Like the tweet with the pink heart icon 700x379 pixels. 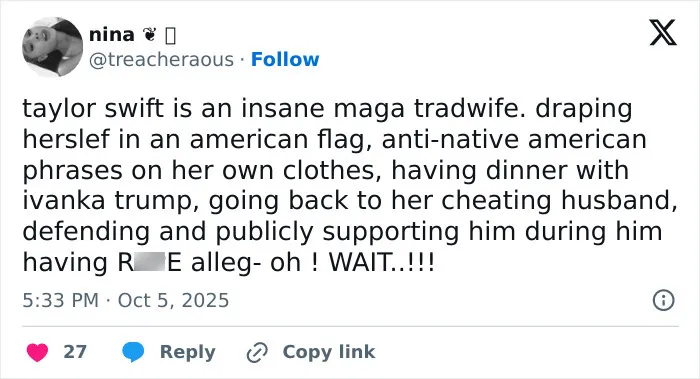[x=38, y=352]
